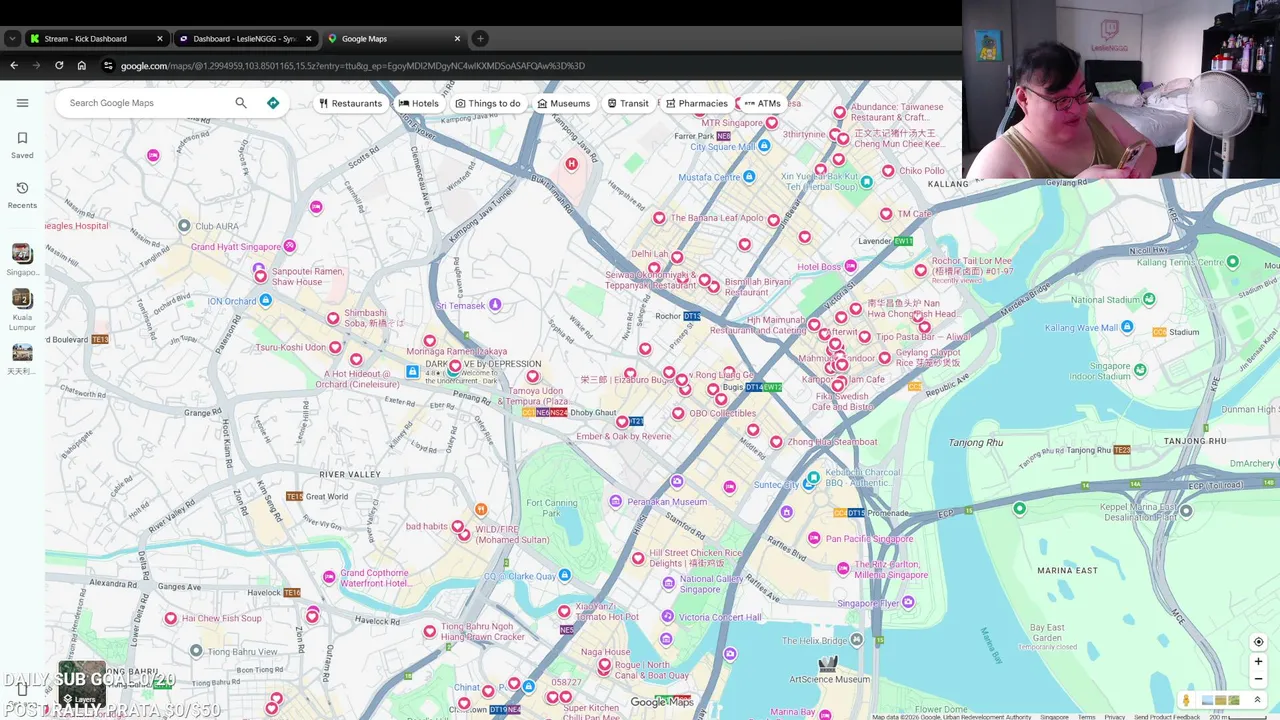Select the Hai Chew Fish Soup pin
This screenshot has height=720, width=1280.
coord(171,619)
